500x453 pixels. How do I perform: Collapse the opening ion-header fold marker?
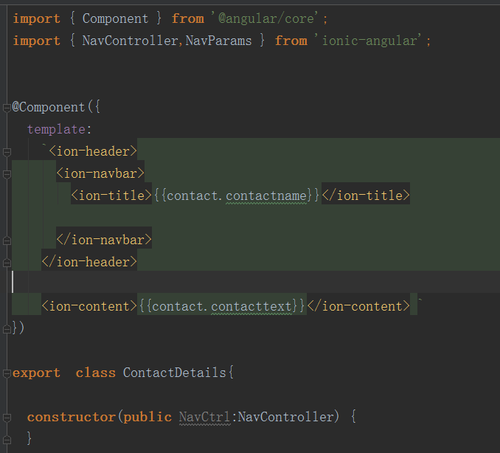click(7, 152)
